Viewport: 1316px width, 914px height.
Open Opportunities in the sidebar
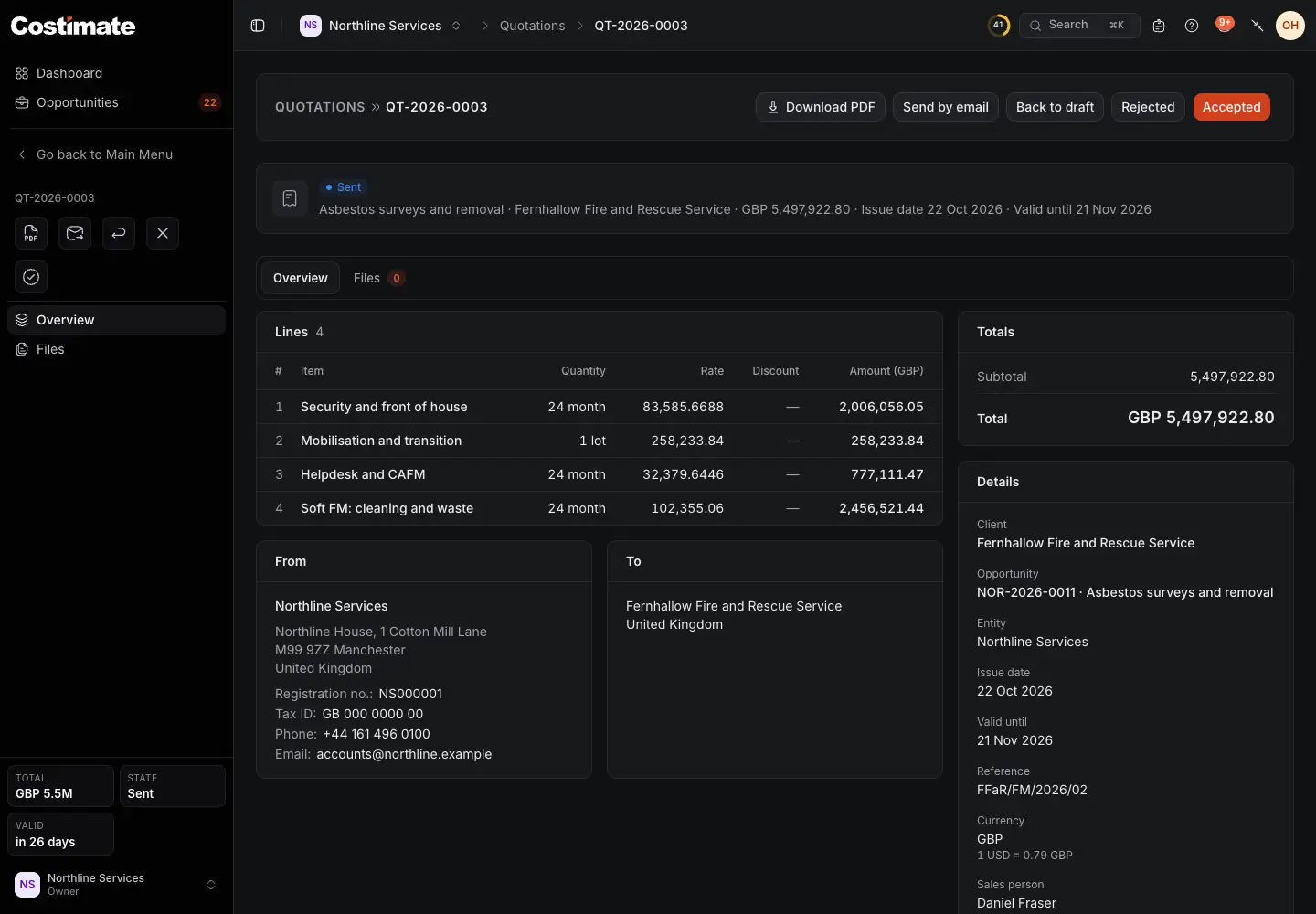[116, 102]
